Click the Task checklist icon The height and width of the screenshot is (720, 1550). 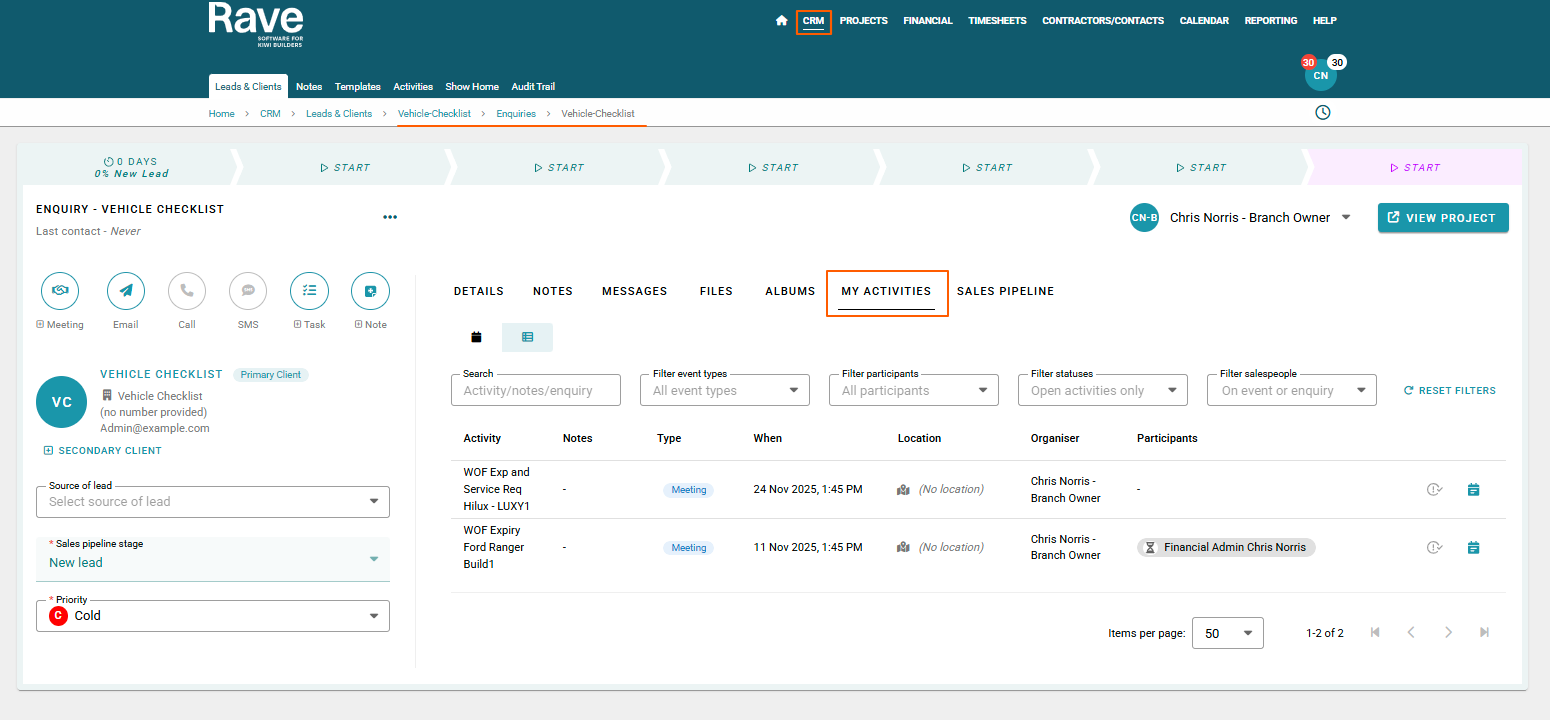[x=309, y=291]
